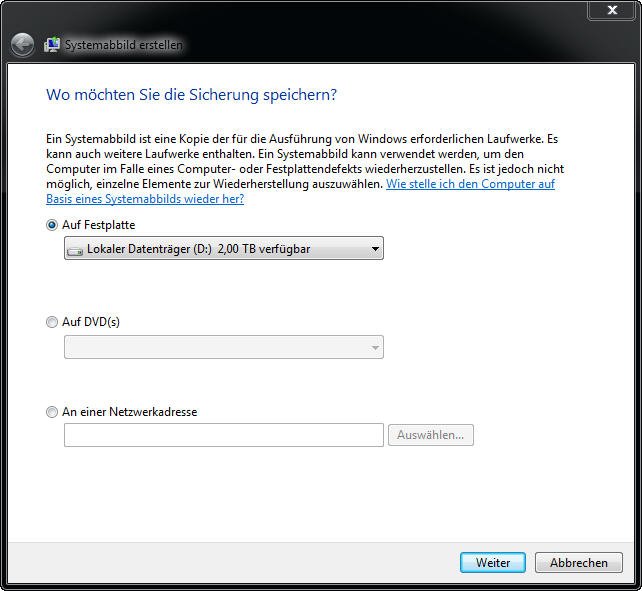The image size is (642, 591).
Task: Click the Auswählen... button
Action: click(431, 435)
